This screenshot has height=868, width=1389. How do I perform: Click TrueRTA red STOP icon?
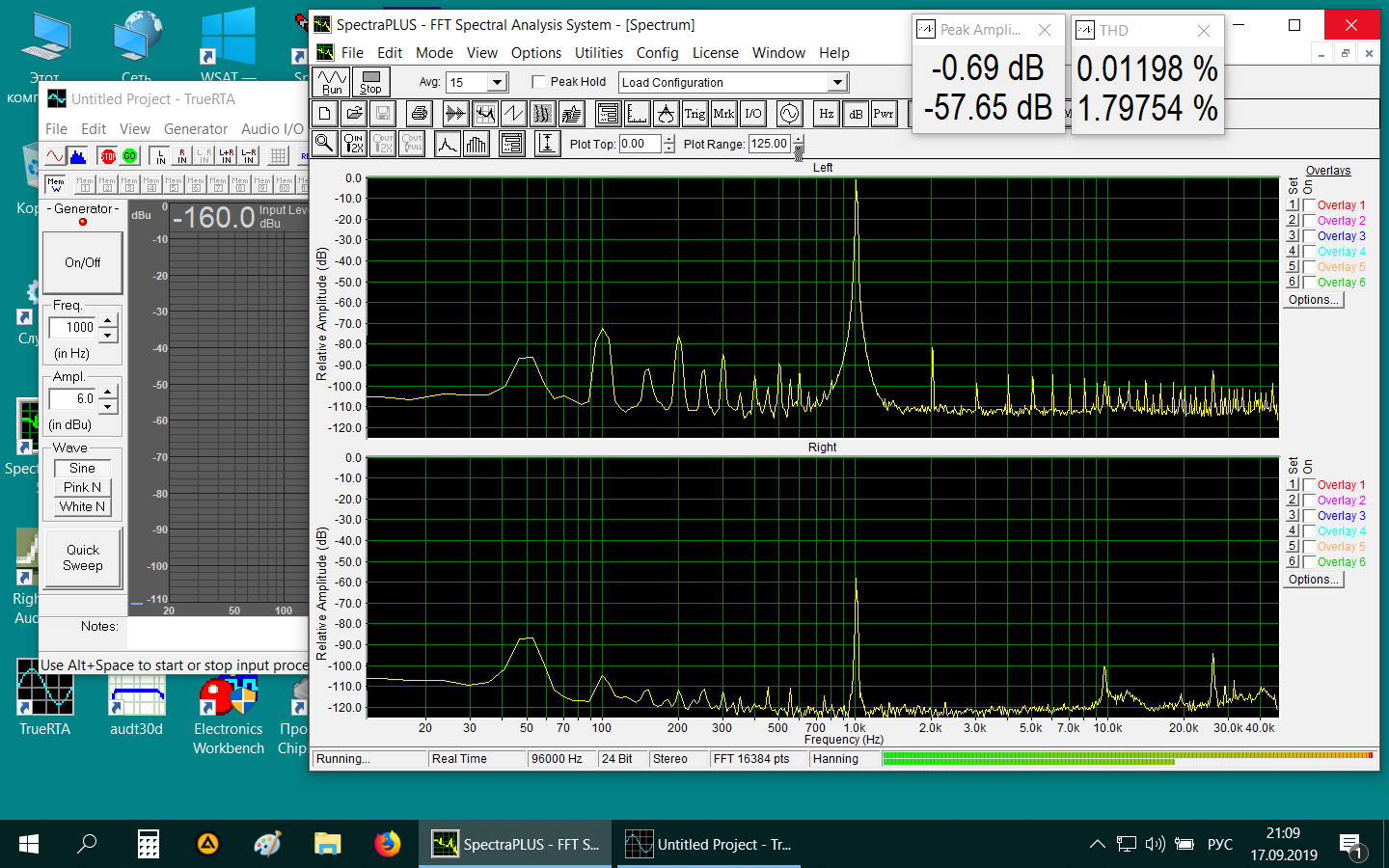coord(108,156)
